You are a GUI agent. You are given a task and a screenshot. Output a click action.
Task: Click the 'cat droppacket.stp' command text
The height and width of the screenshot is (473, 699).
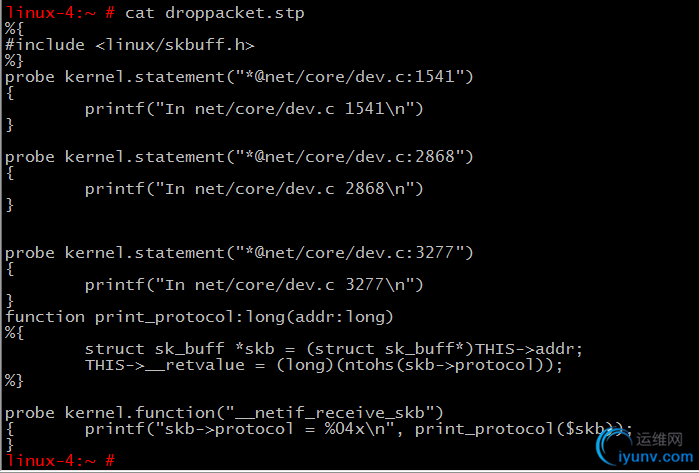(x=214, y=13)
